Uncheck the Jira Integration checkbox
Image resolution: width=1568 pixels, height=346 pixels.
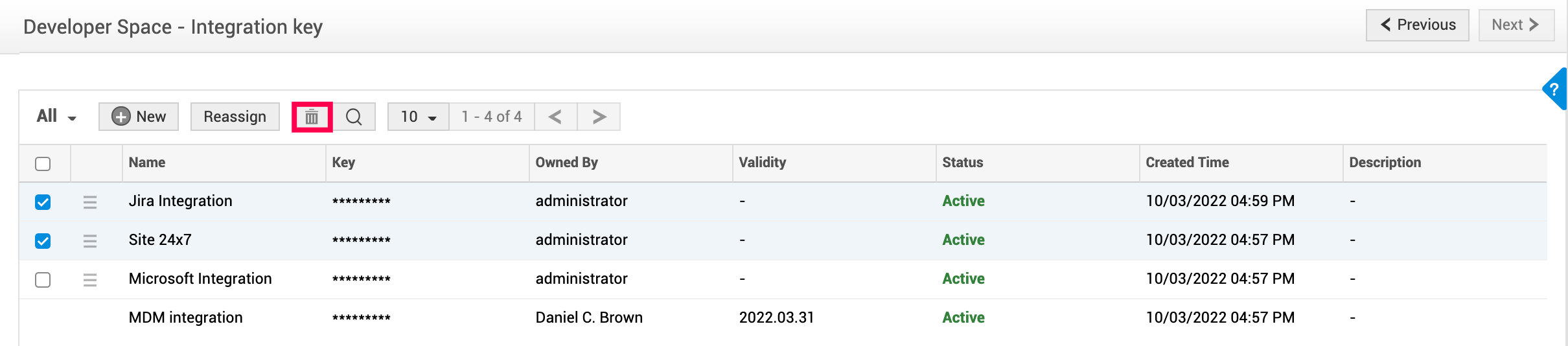[x=43, y=202]
